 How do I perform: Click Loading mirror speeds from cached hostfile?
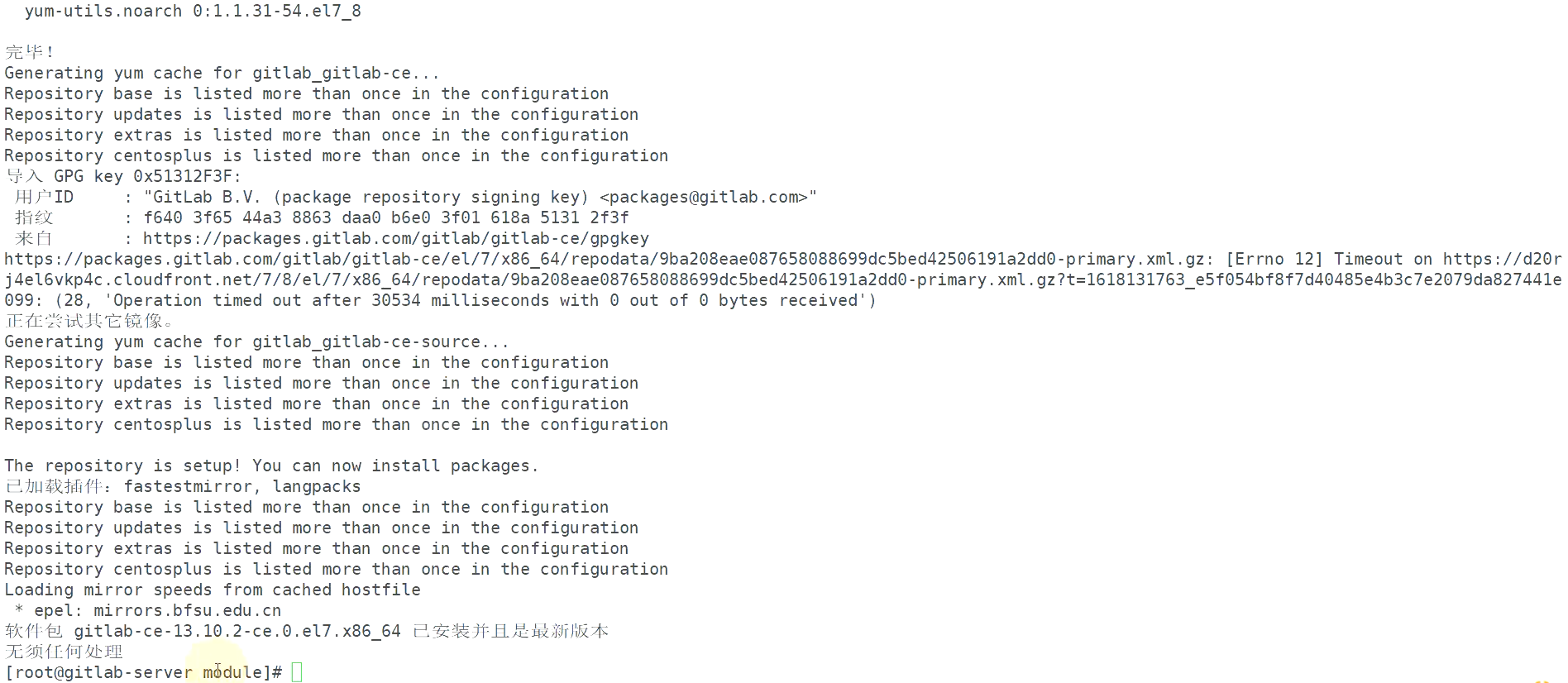[x=213, y=590]
